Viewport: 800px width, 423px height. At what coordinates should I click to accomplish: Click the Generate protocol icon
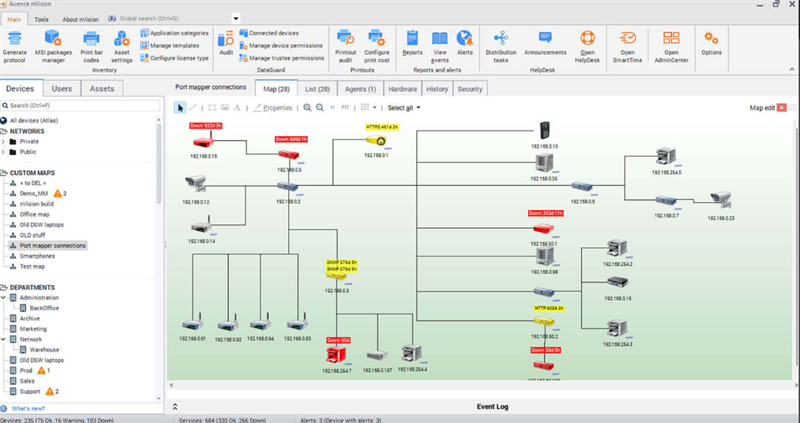click(x=15, y=39)
